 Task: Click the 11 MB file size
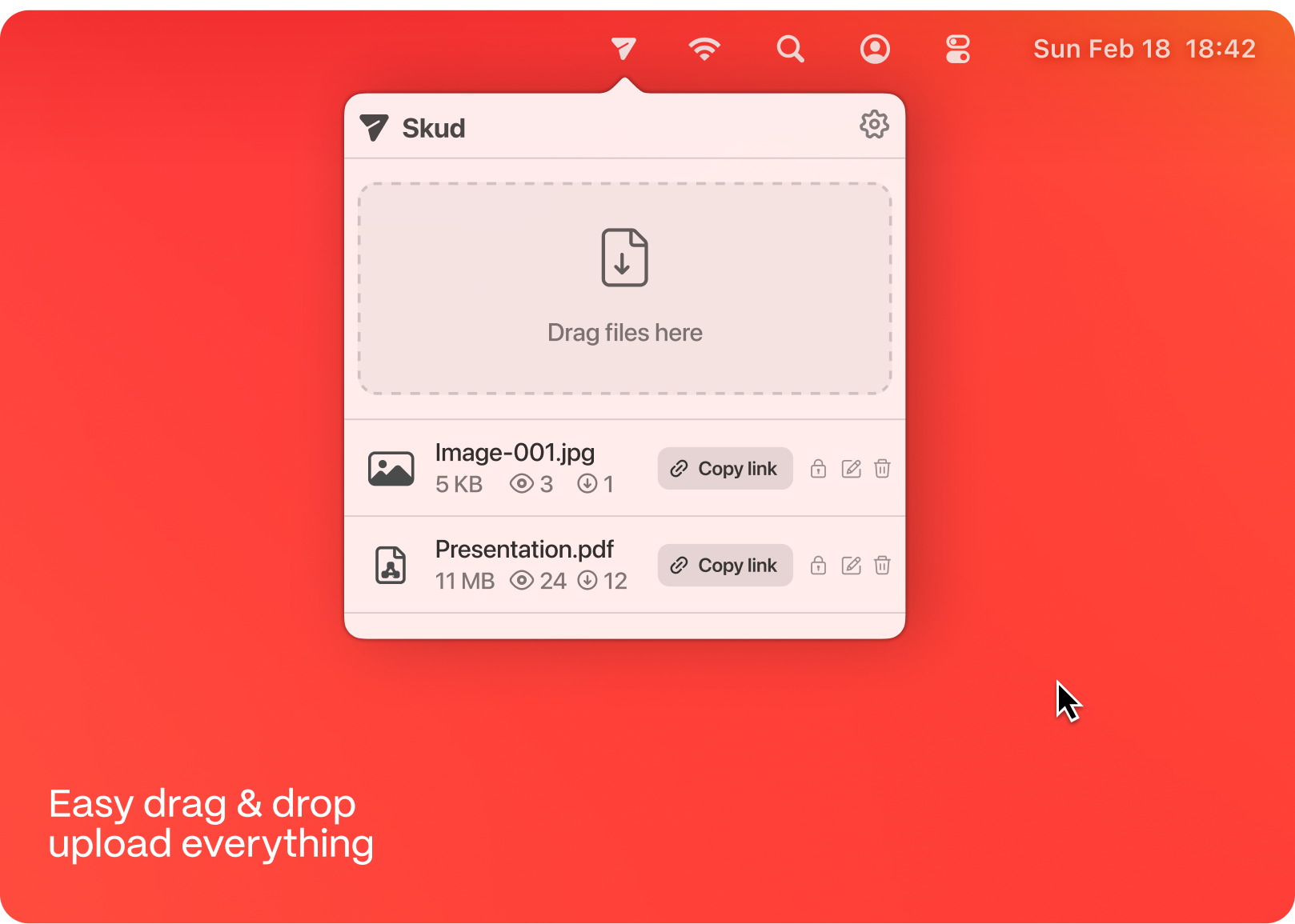coord(465,581)
